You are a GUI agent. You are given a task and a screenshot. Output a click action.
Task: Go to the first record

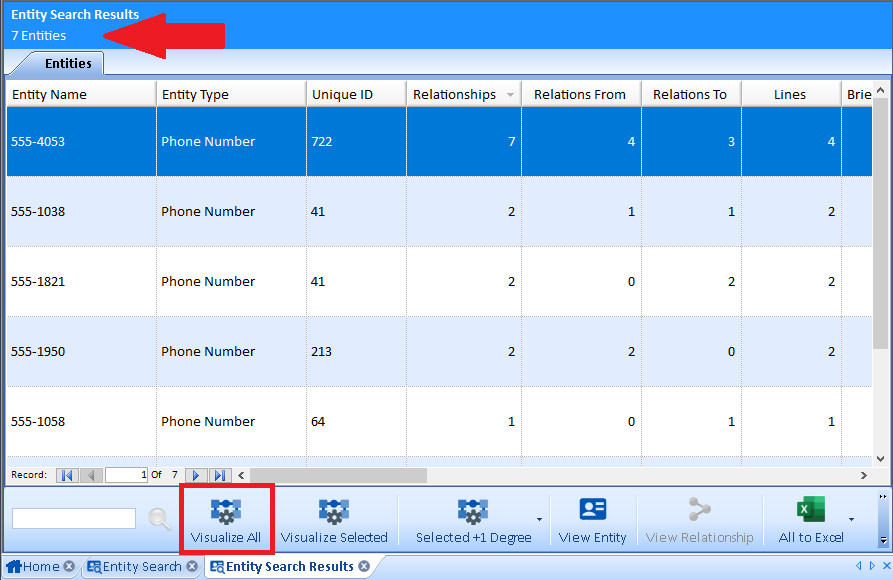click(x=67, y=475)
